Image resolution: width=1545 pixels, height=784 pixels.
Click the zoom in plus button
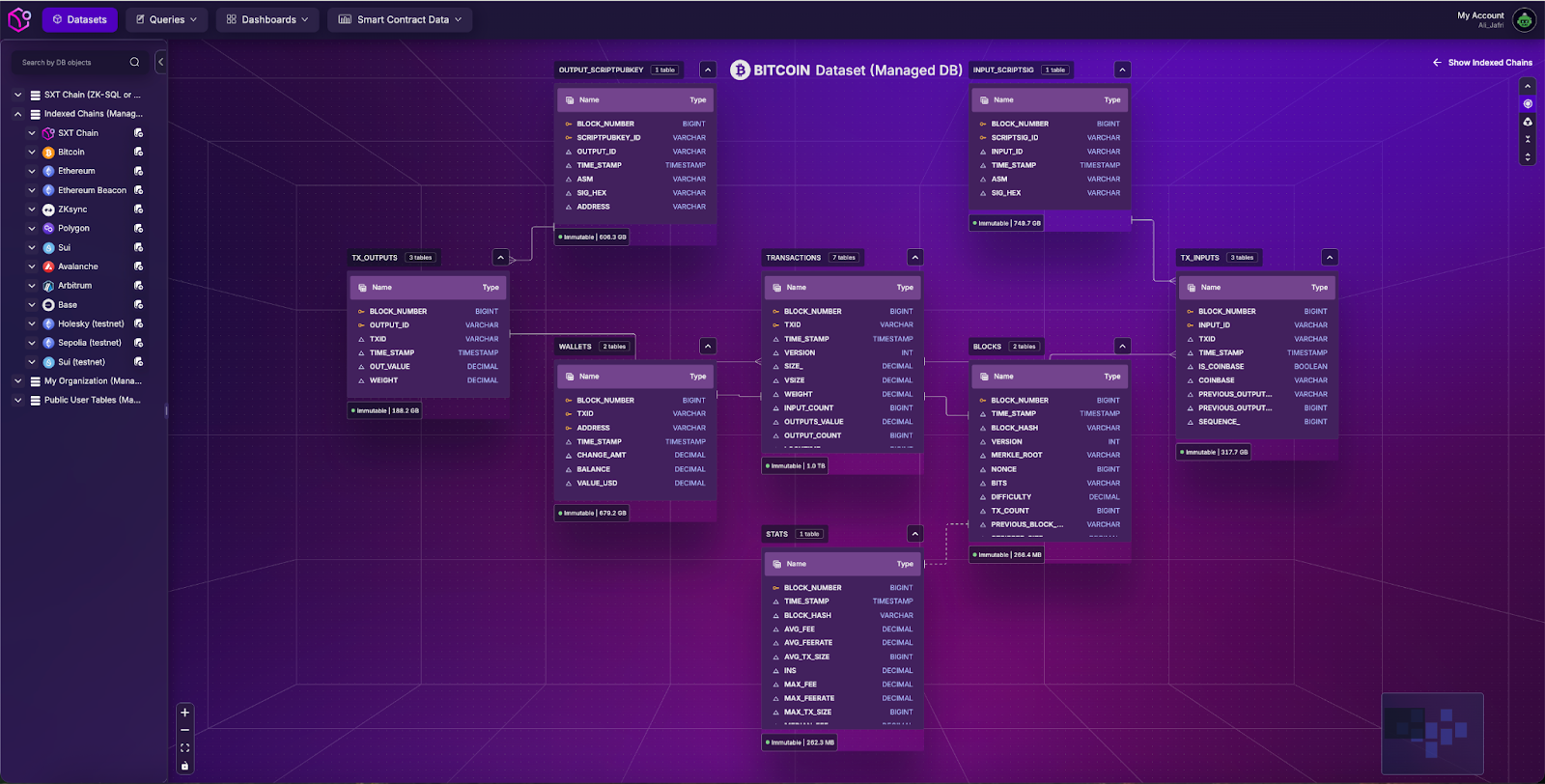[184, 713]
